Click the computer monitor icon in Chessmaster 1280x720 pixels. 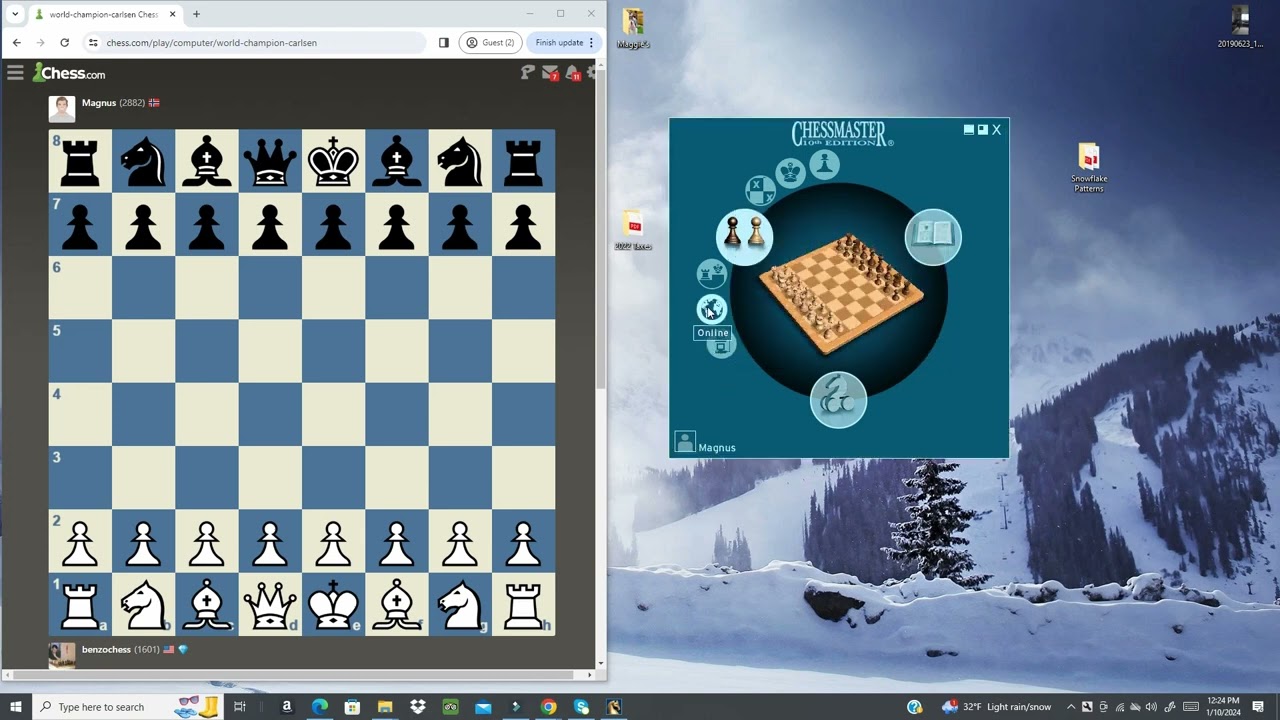(721, 346)
